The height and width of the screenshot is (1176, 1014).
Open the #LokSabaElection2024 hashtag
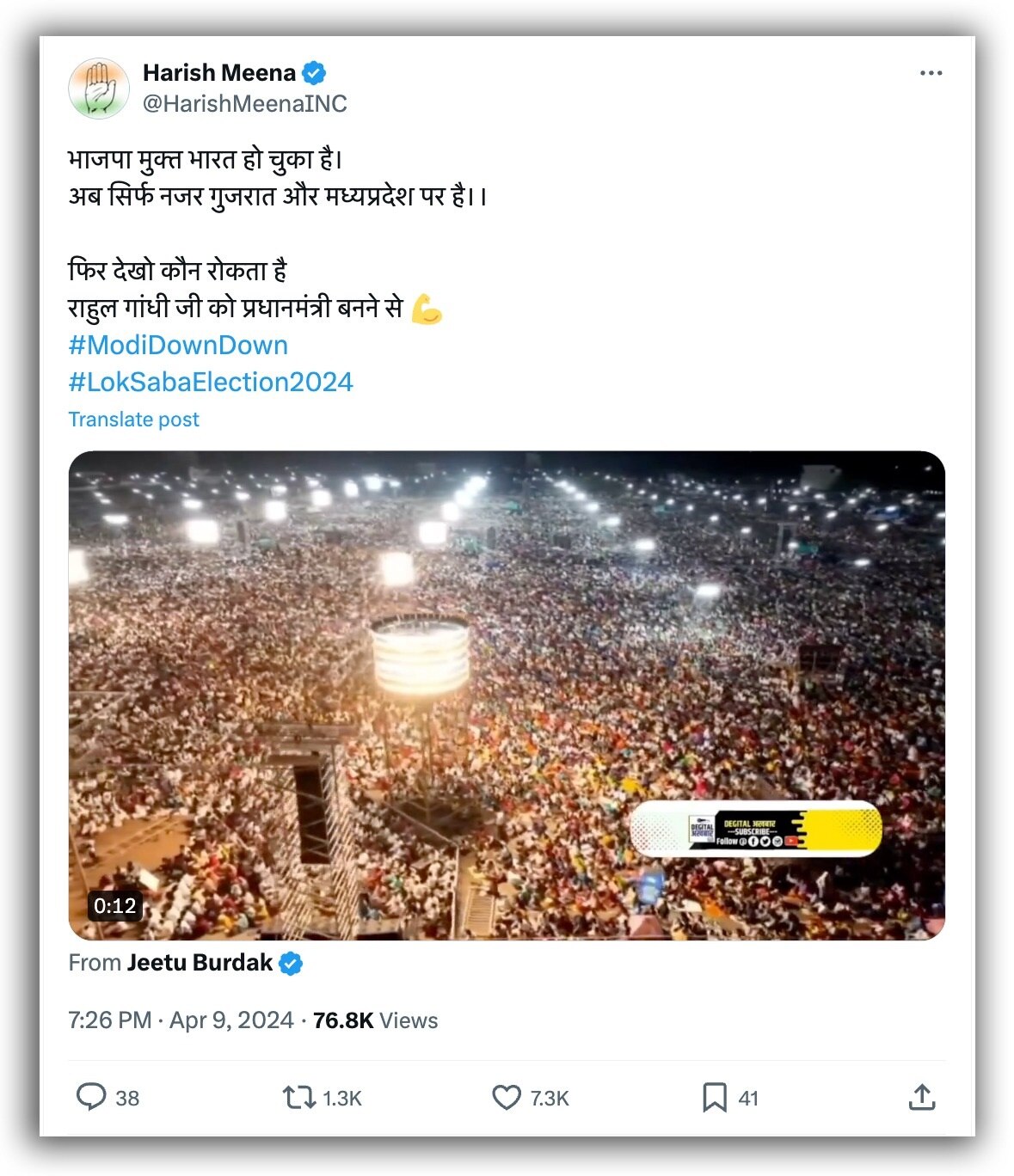click(x=212, y=382)
